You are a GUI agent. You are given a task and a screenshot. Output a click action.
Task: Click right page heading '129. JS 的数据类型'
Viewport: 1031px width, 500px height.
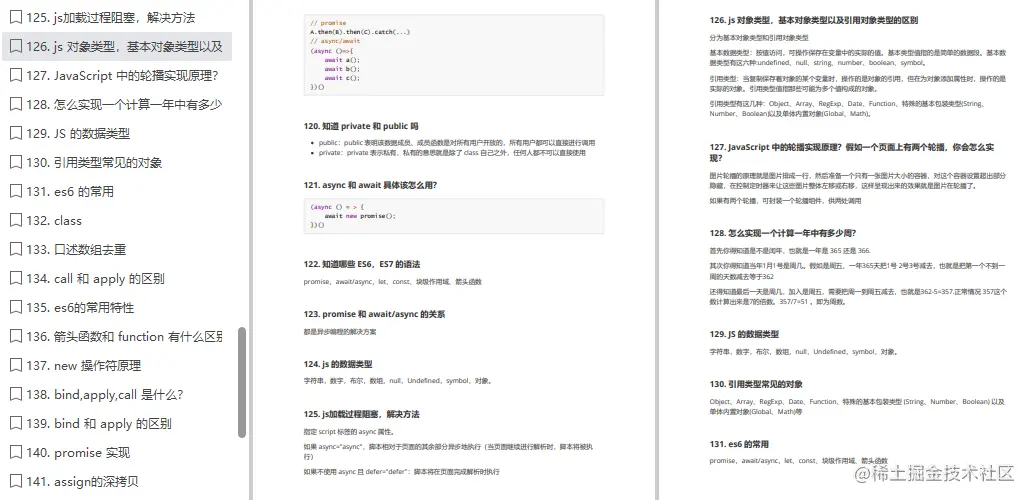pyautogui.click(x=744, y=334)
